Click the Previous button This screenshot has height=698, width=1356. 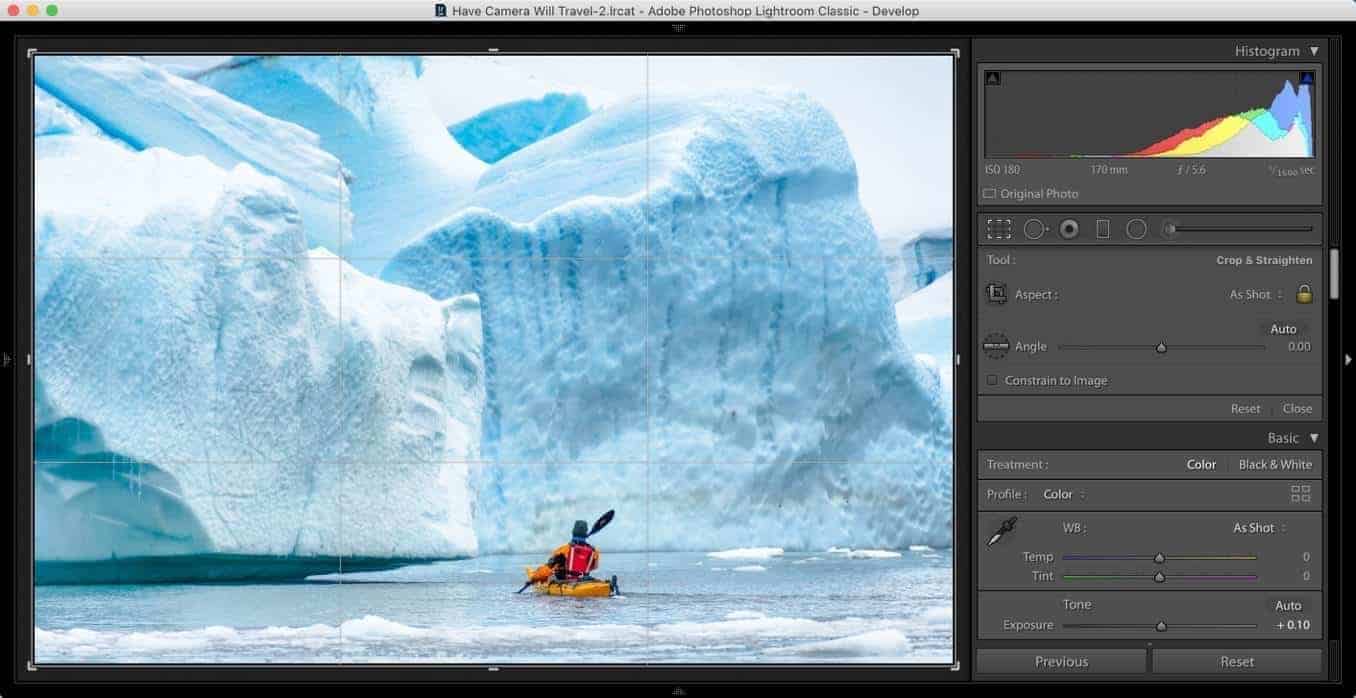(1061, 662)
